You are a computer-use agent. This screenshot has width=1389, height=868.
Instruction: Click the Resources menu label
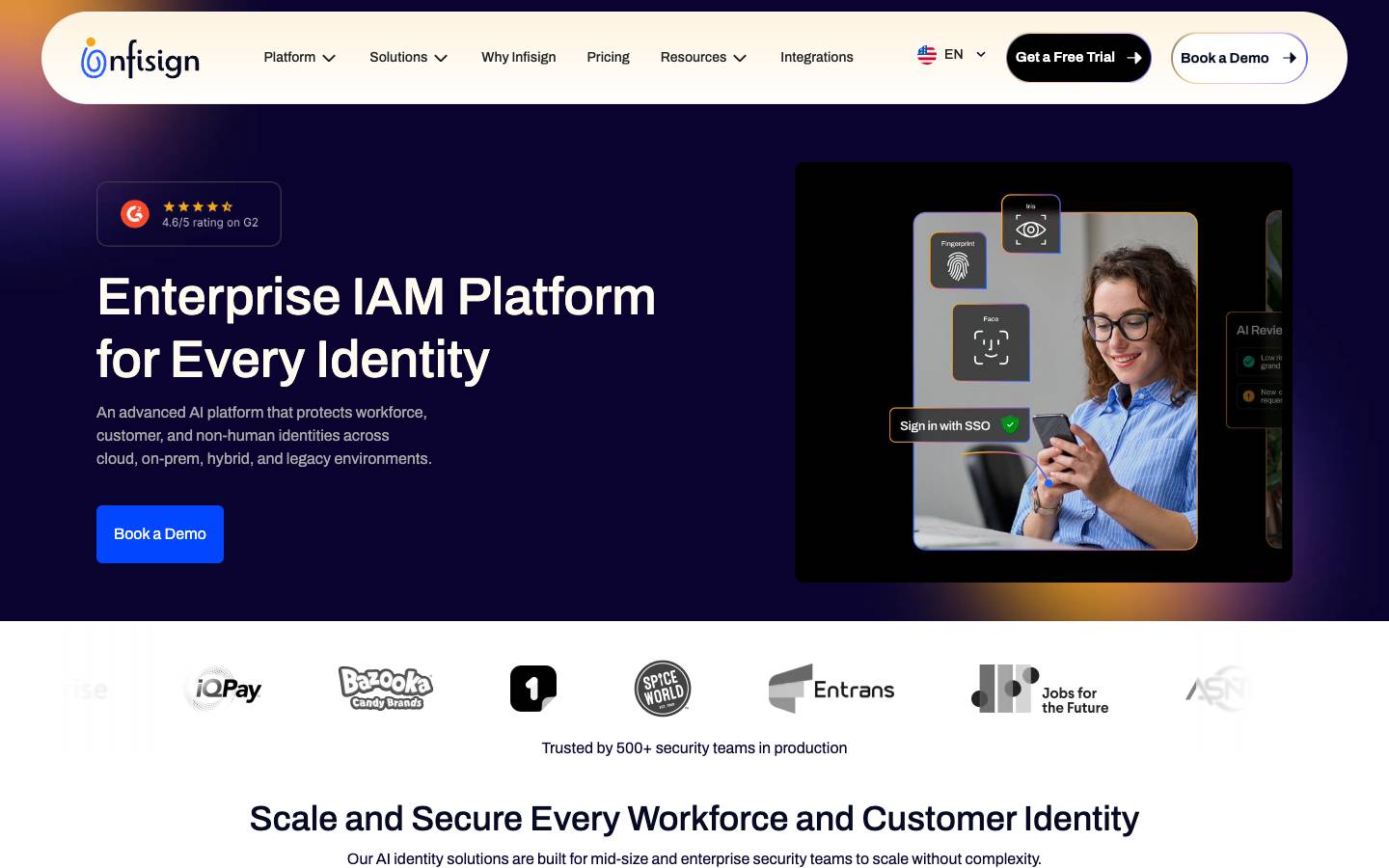(x=693, y=57)
